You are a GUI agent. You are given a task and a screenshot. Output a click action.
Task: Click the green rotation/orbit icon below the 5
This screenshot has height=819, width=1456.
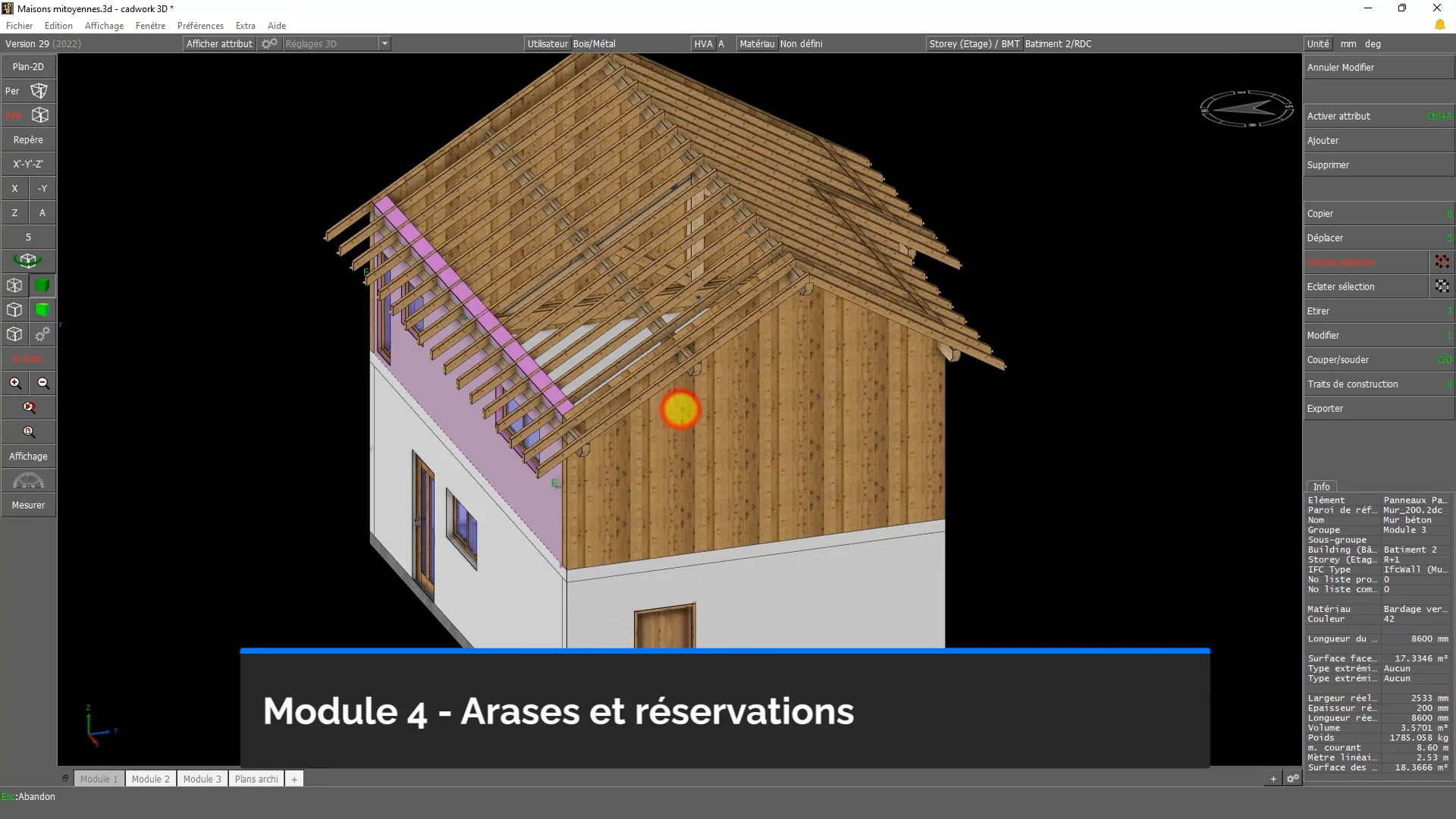[x=27, y=261]
